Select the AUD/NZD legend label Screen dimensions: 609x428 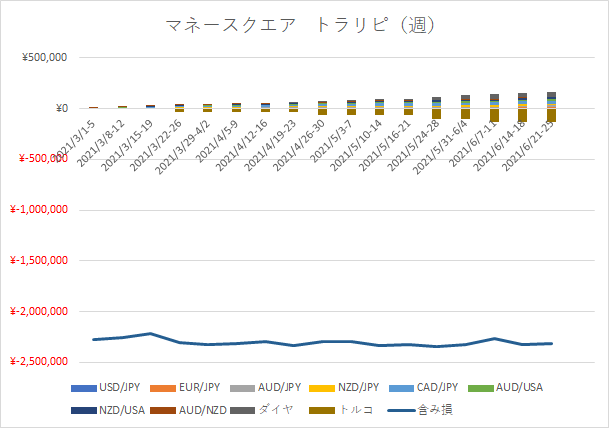click(203, 410)
